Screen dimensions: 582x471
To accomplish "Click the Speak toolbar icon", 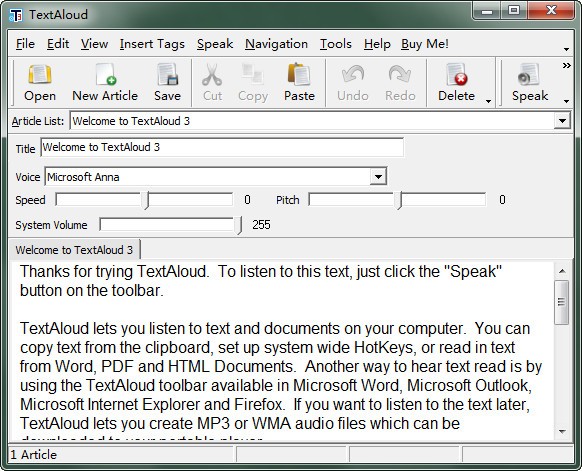I will [x=529, y=74].
